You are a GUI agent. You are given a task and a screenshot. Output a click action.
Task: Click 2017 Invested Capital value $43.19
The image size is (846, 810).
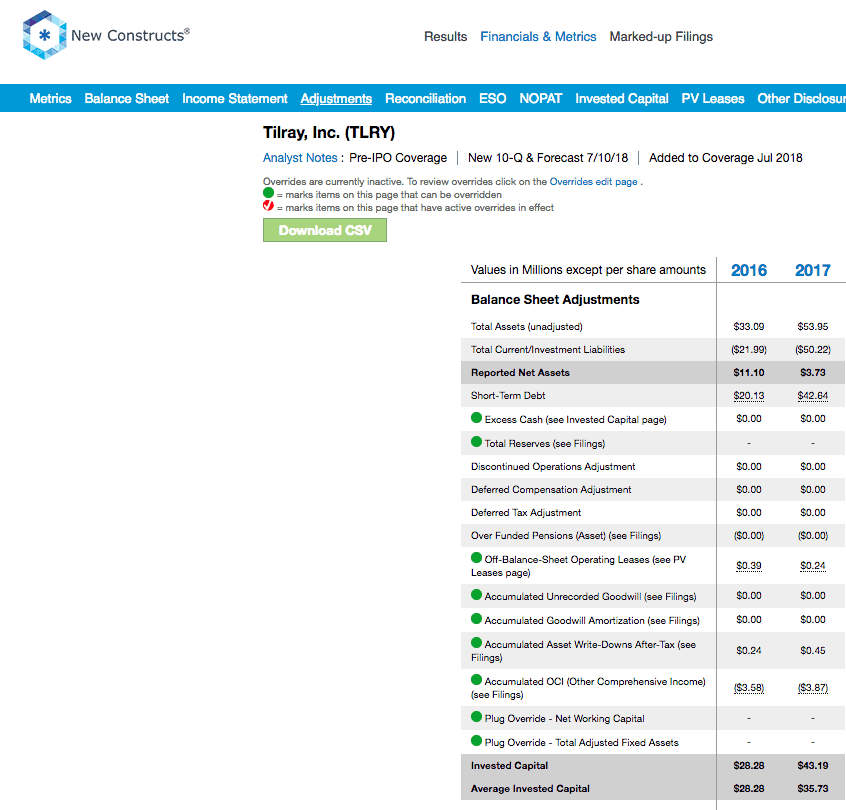(813, 766)
